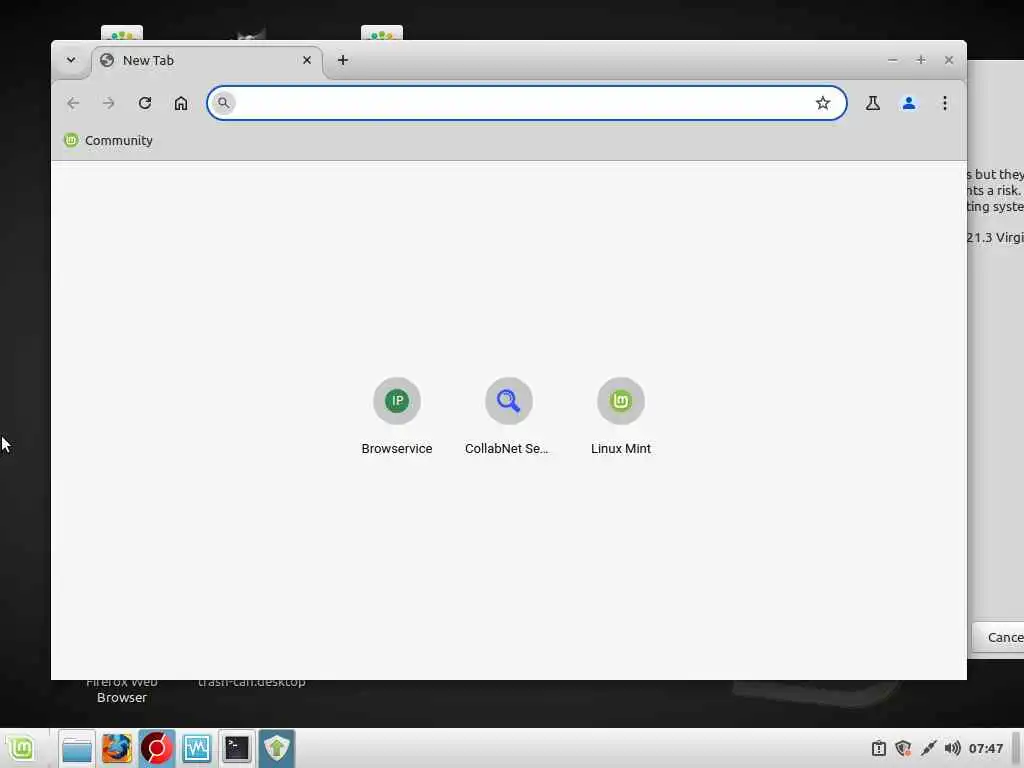Image resolution: width=1024 pixels, height=768 pixels.
Task: Open the Community bookmark
Action: [108, 140]
